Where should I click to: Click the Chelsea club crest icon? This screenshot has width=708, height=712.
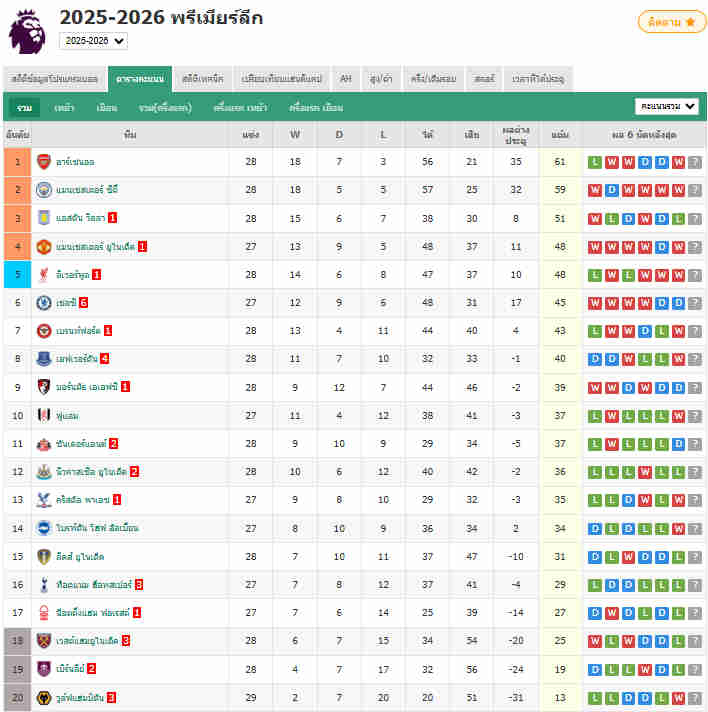[x=43, y=302]
